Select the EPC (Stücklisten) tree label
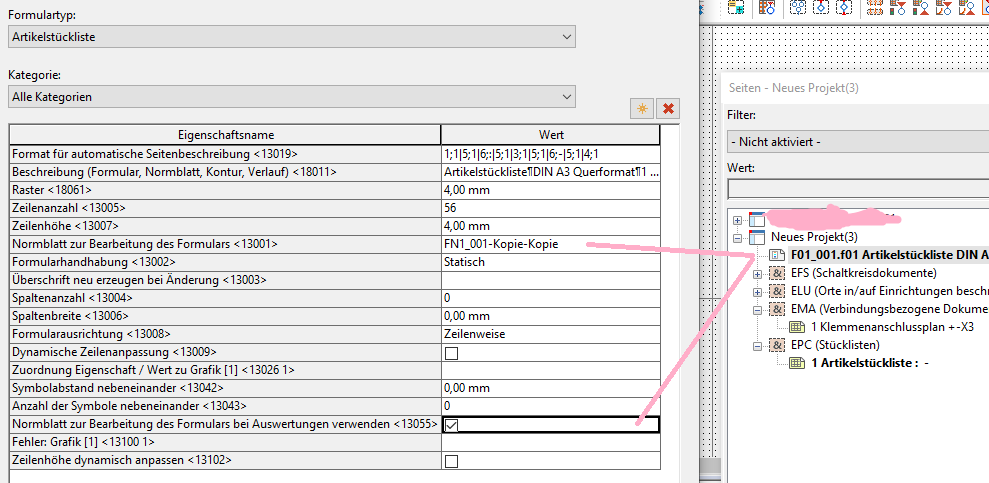 (x=834, y=346)
